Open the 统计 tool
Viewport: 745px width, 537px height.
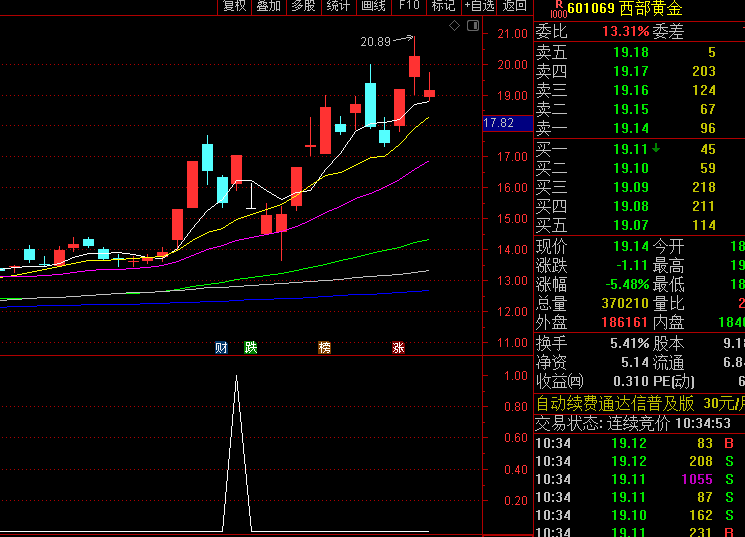[339, 6]
